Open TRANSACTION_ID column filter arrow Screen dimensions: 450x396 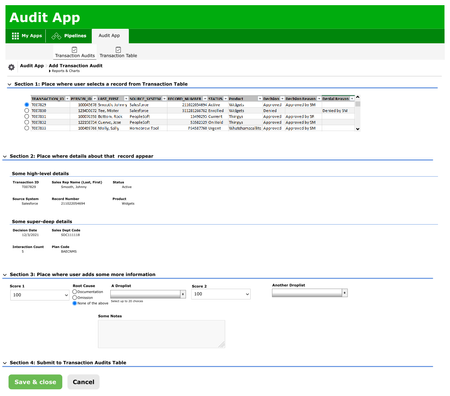pos(67,99)
